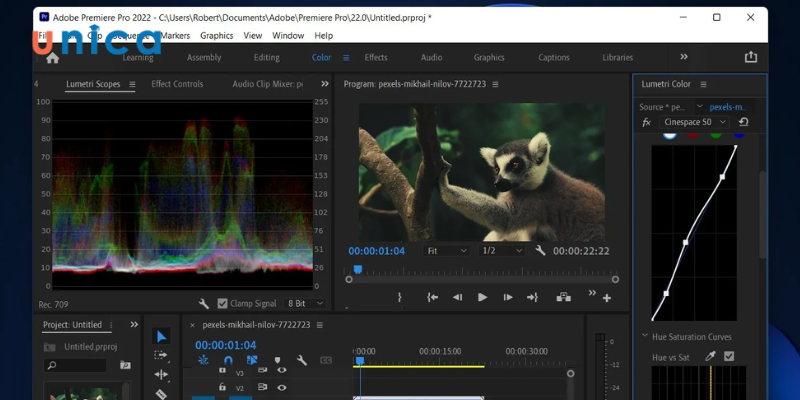Select the Selection arrow tool
Image resolution: width=800 pixels, height=400 pixels.
[x=161, y=336]
